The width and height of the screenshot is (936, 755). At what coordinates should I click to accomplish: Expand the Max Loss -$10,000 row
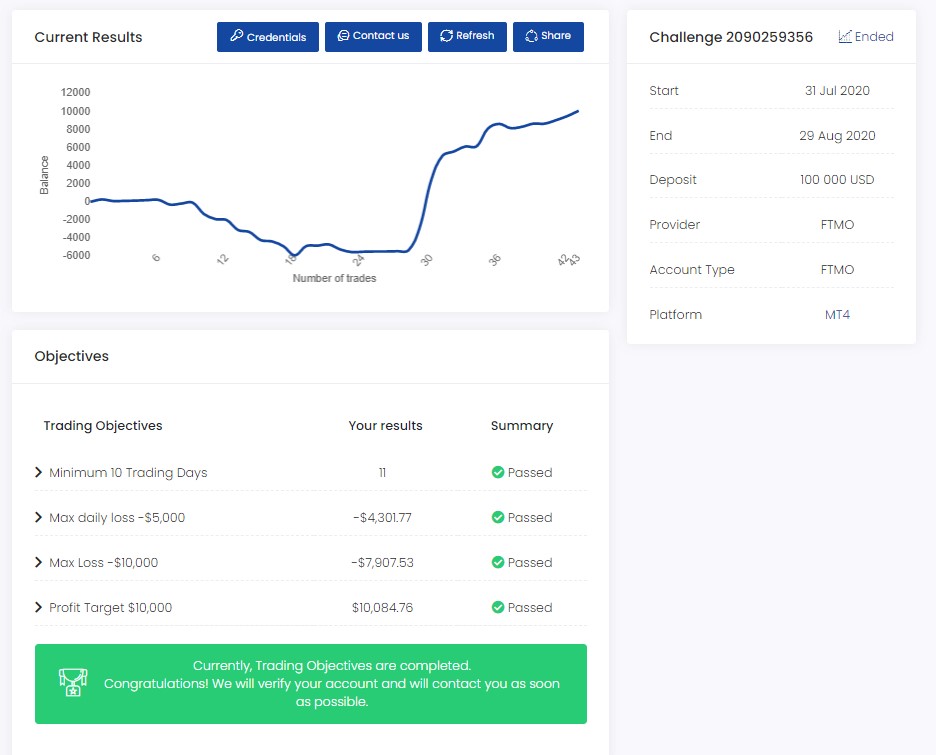[39, 562]
